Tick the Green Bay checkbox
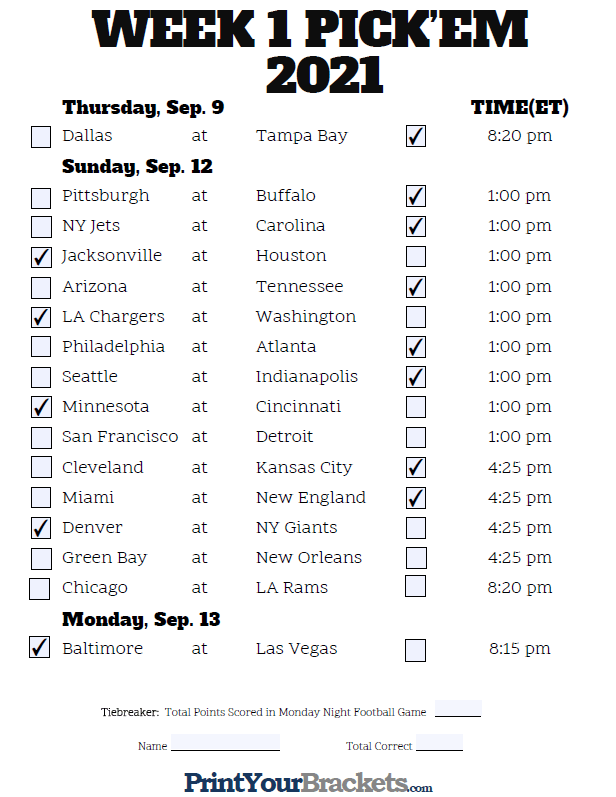Viewport: 616px width, 797px height. pyautogui.click(x=41, y=559)
